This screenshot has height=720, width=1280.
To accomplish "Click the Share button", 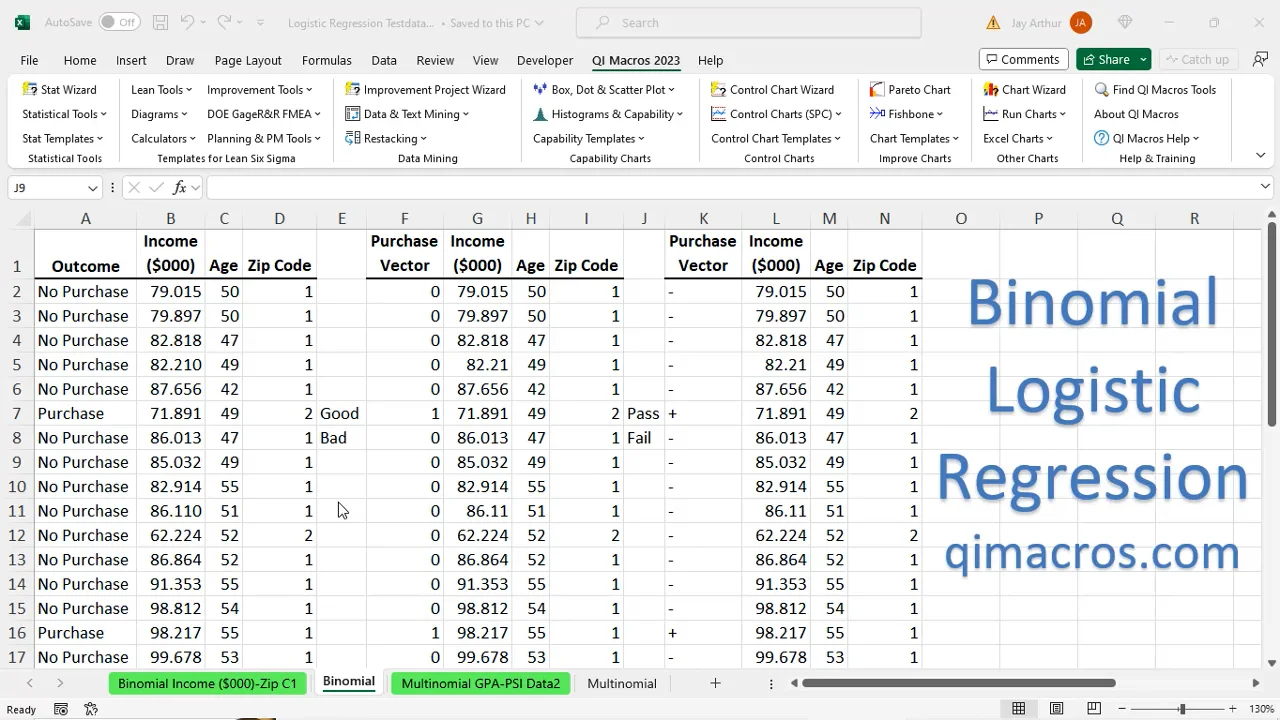I will point(1104,59).
